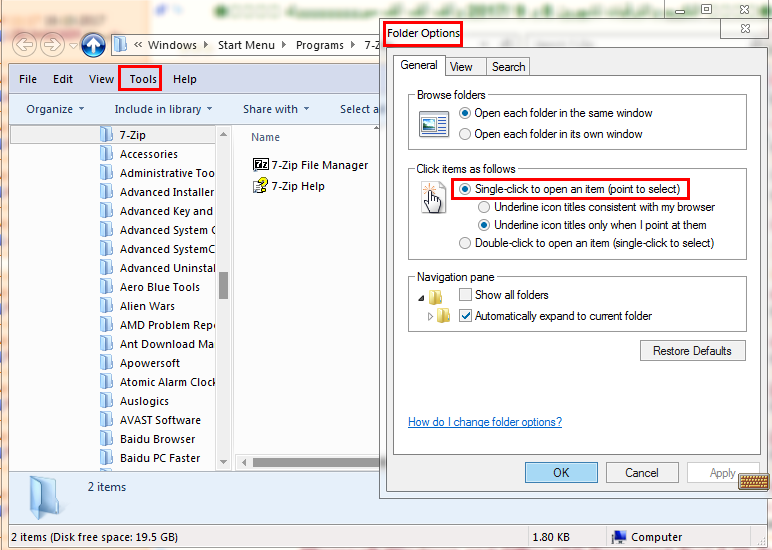This screenshot has height=550, width=772.
Task: Open the Help menu
Action: [185, 79]
